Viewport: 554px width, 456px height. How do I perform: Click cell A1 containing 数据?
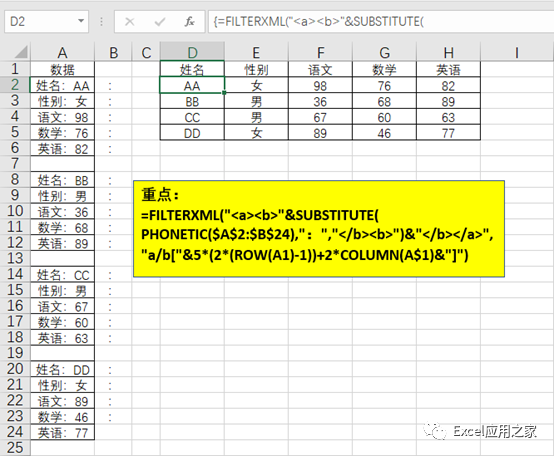(x=63, y=69)
